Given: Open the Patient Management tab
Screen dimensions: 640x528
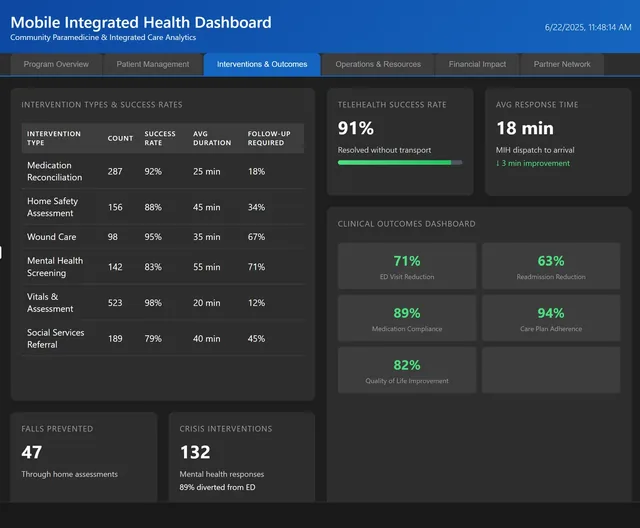Looking at the screenshot, I should (153, 64).
